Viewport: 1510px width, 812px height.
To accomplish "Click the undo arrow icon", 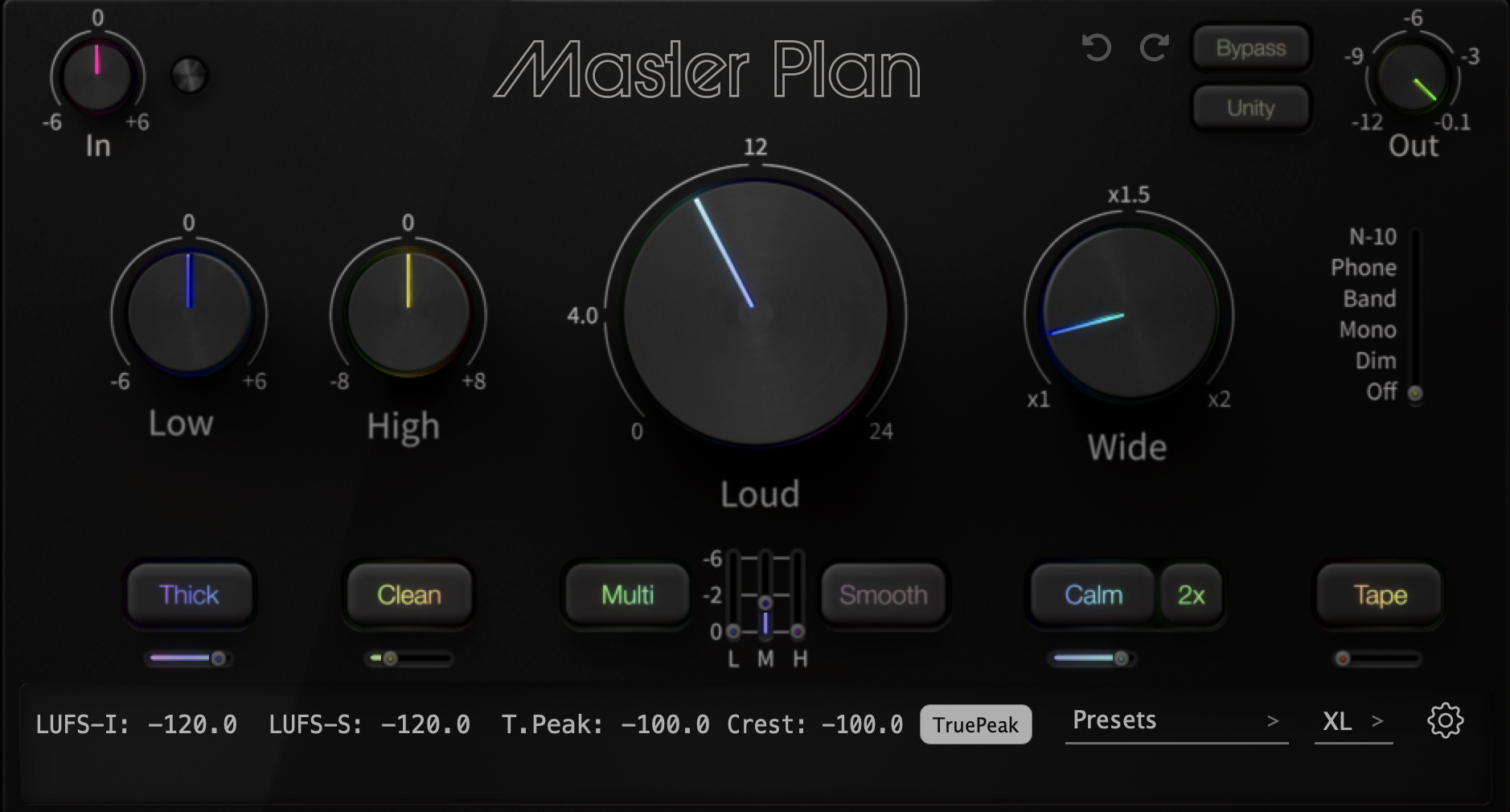I will (1097, 47).
